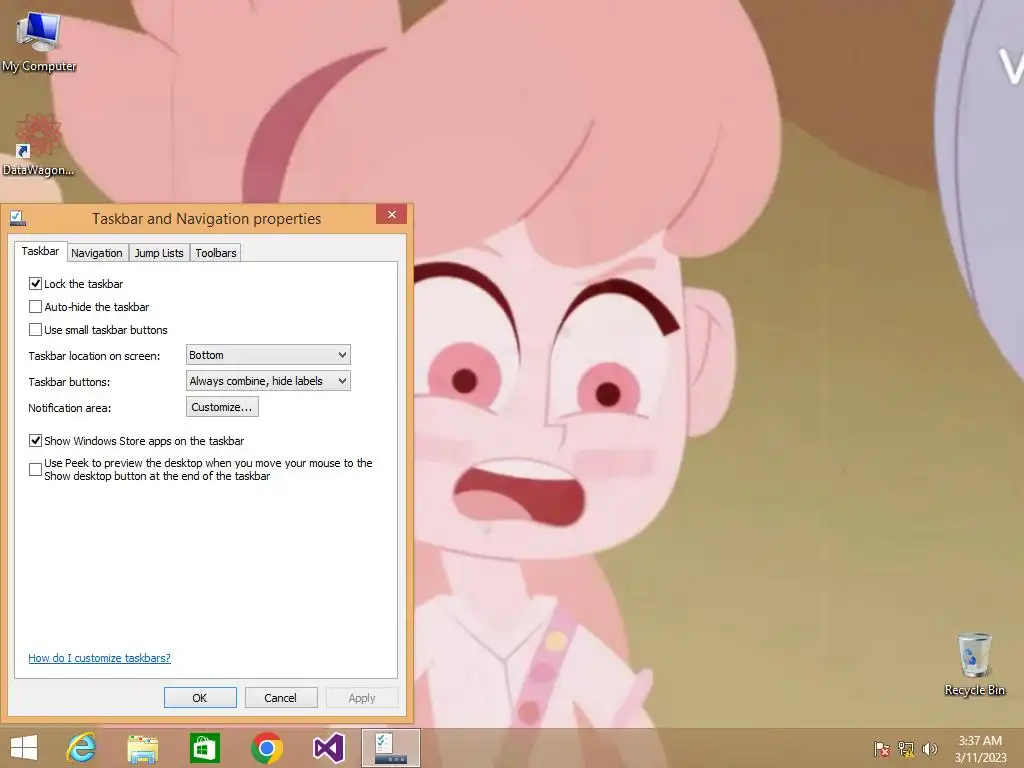Open the Taskbar location on screen dropdown
This screenshot has width=1024, height=768.
[x=268, y=355]
